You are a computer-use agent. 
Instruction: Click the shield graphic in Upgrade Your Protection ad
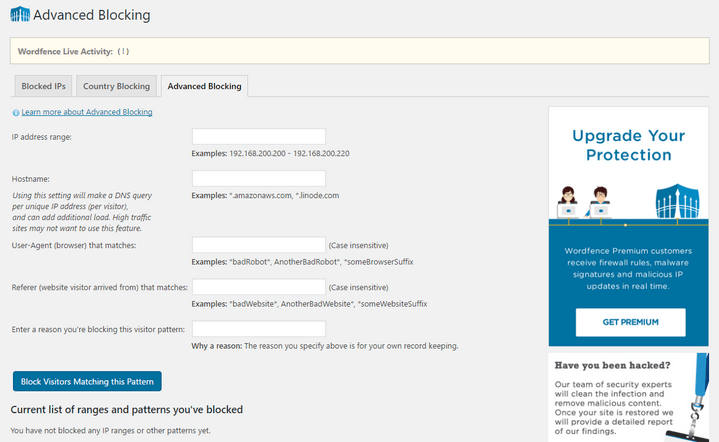(677, 201)
